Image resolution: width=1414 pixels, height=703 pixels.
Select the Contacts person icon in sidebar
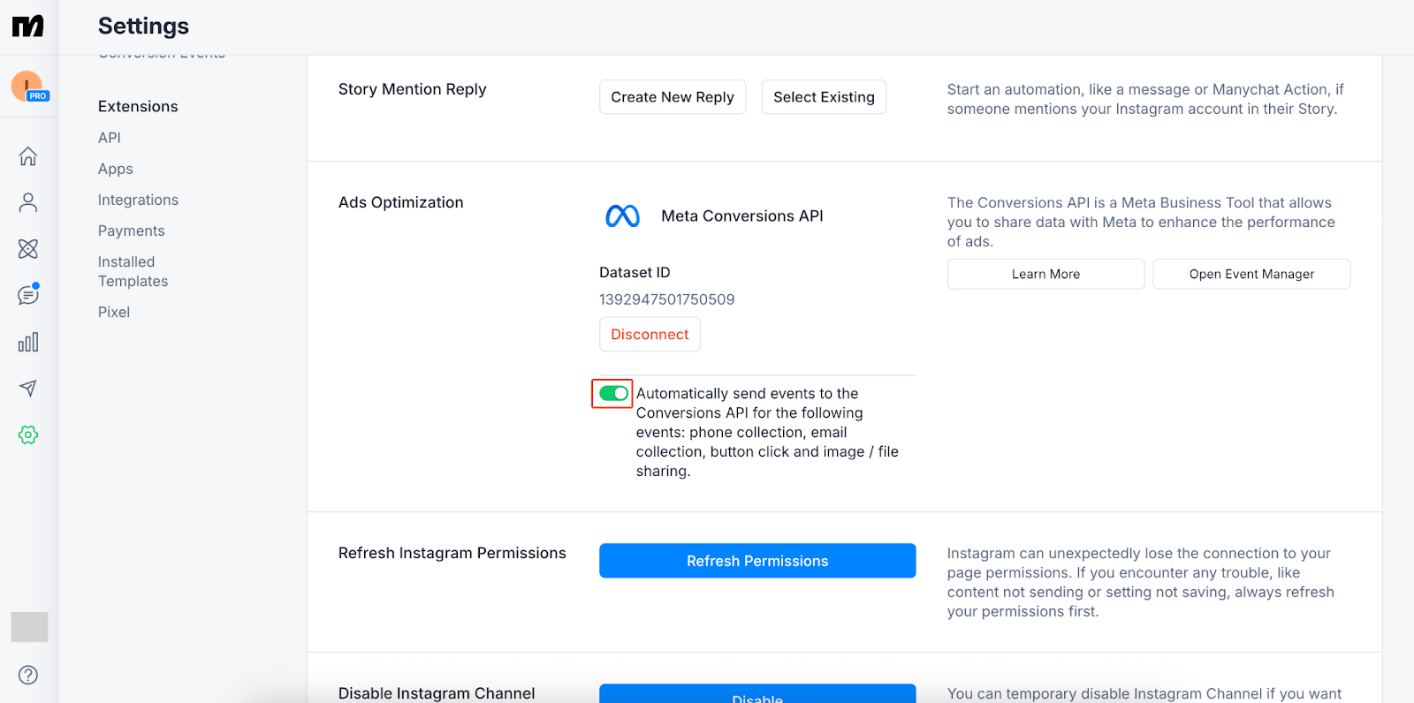click(28, 202)
